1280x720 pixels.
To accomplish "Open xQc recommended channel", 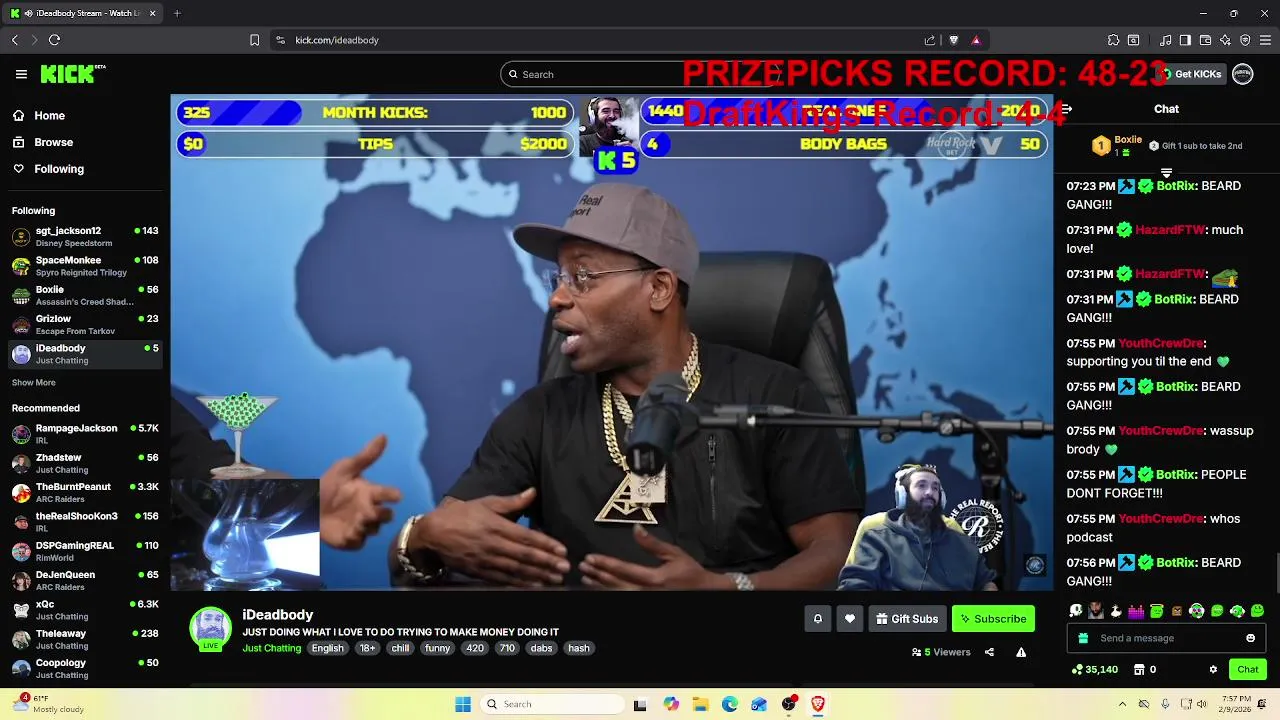I will [85, 610].
